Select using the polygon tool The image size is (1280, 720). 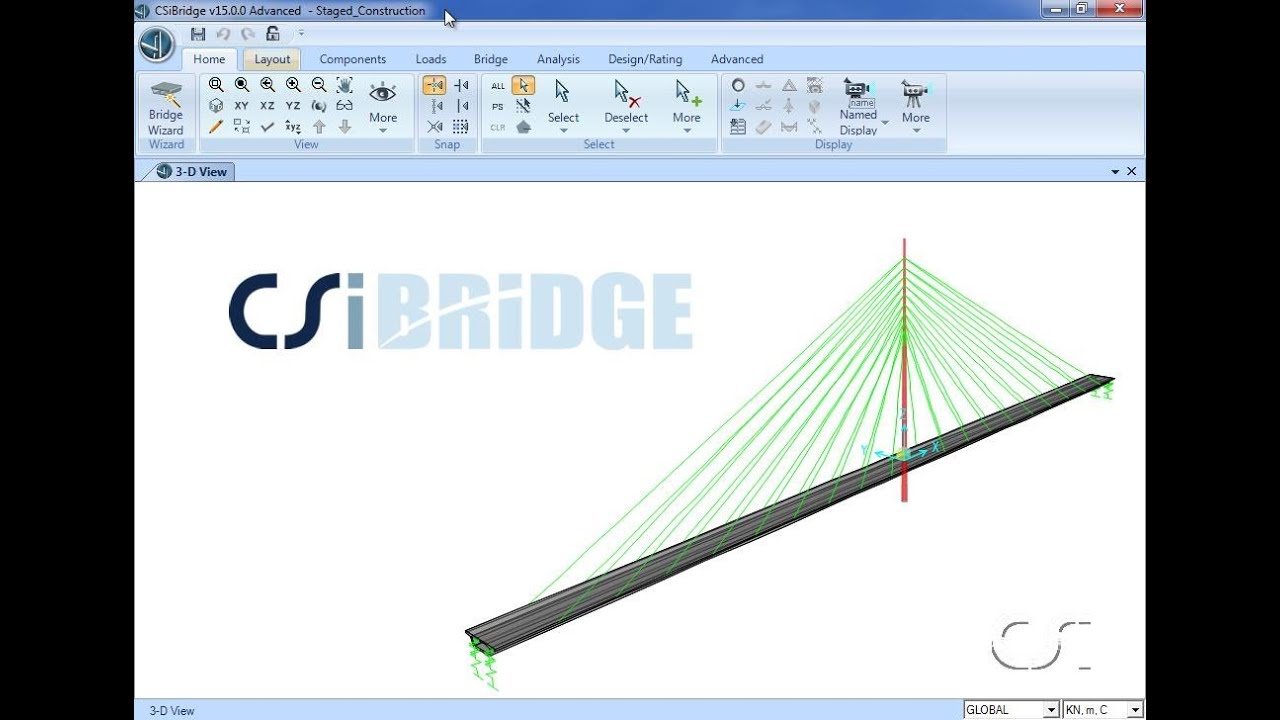523,127
